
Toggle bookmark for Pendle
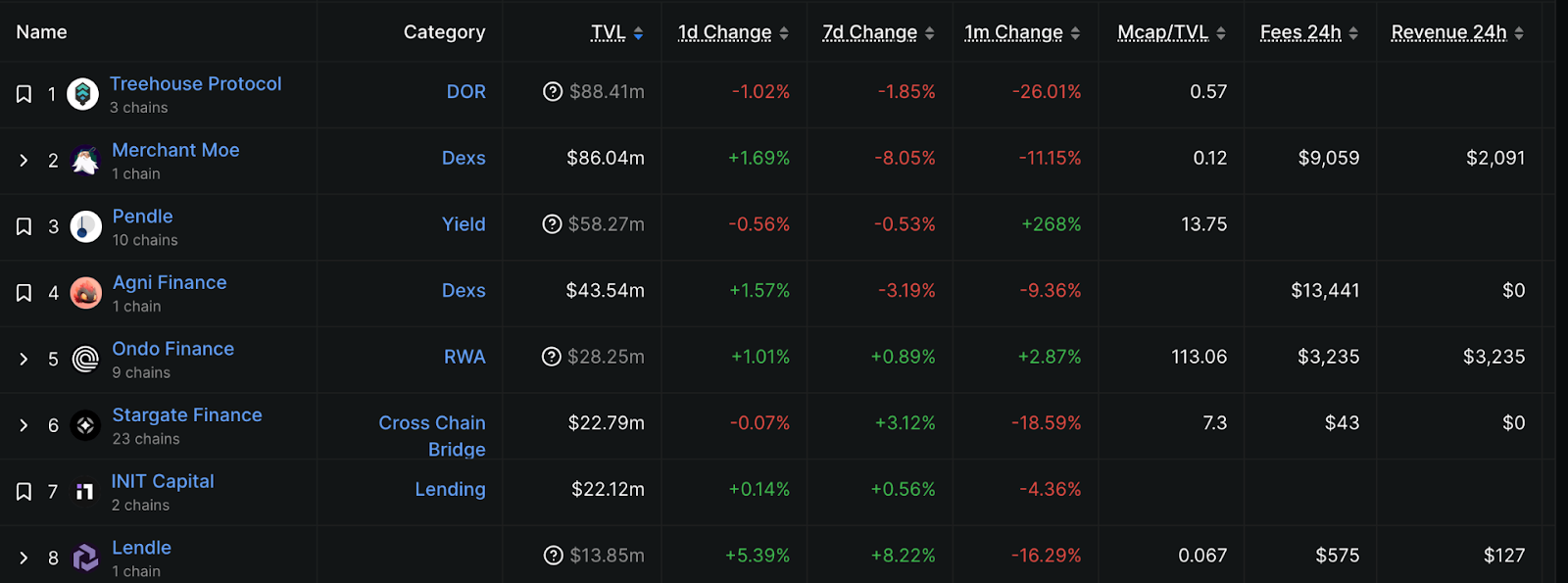point(24,226)
